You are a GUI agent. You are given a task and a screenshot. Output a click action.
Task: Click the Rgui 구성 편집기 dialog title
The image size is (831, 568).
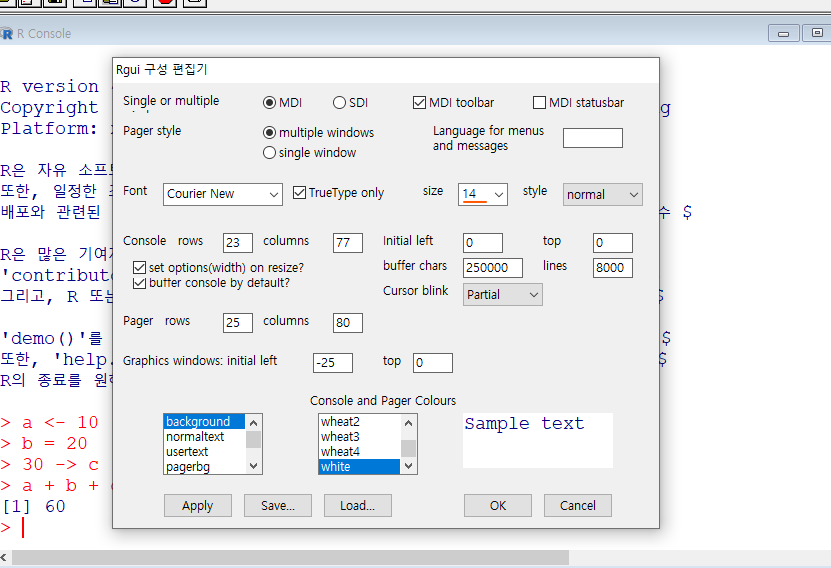[x=162, y=69]
